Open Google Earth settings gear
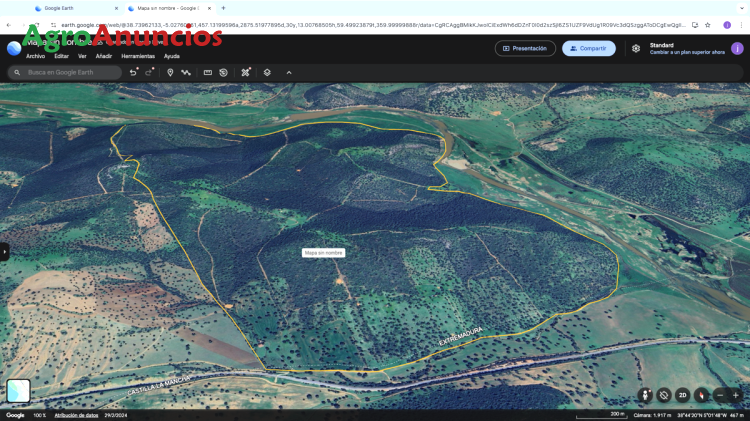Image resolution: width=750 pixels, height=421 pixels. coord(636,48)
